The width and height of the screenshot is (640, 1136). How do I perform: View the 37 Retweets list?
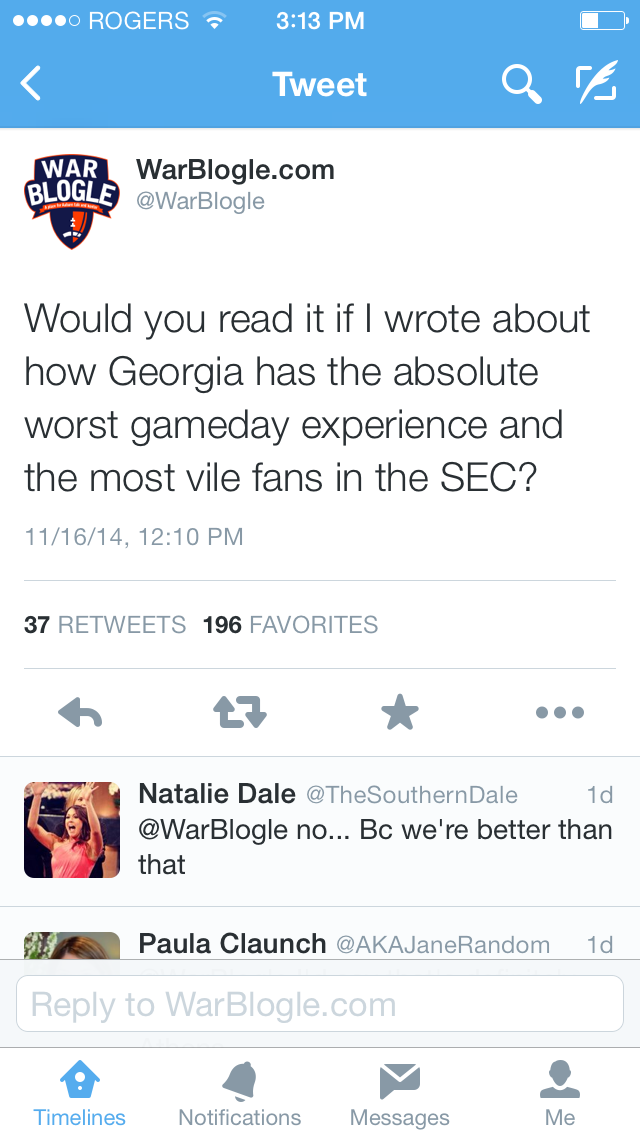click(105, 625)
